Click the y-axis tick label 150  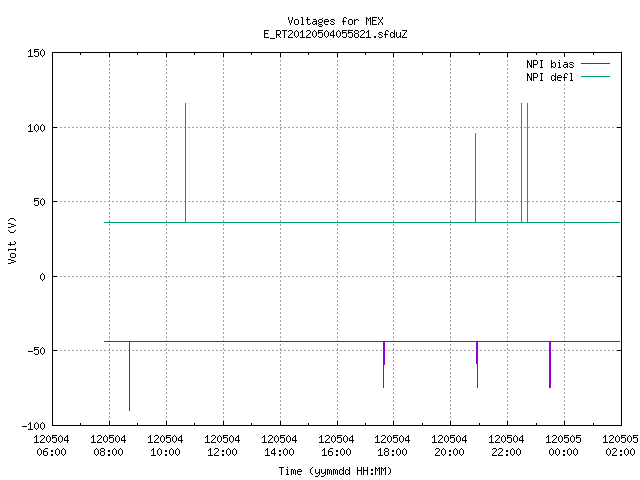pyautogui.click(x=36, y=53)
